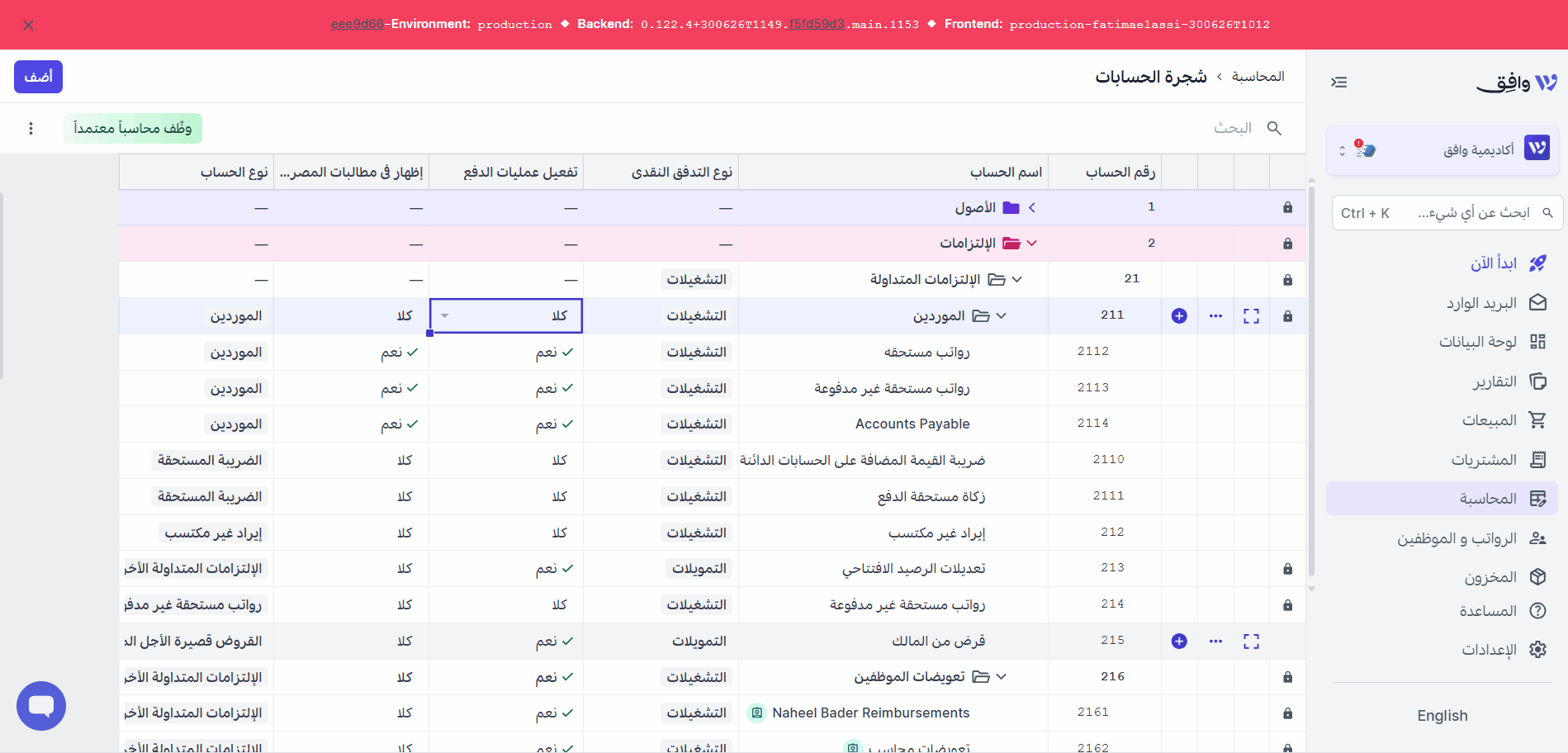The image size is (1568, 753).
Task: Click add icon on row 211
Action: pyautogui.click(x=1179, y=316)
